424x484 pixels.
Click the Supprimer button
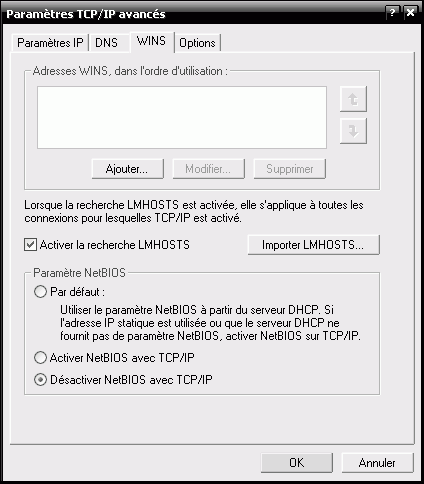[x=290, y=169]
